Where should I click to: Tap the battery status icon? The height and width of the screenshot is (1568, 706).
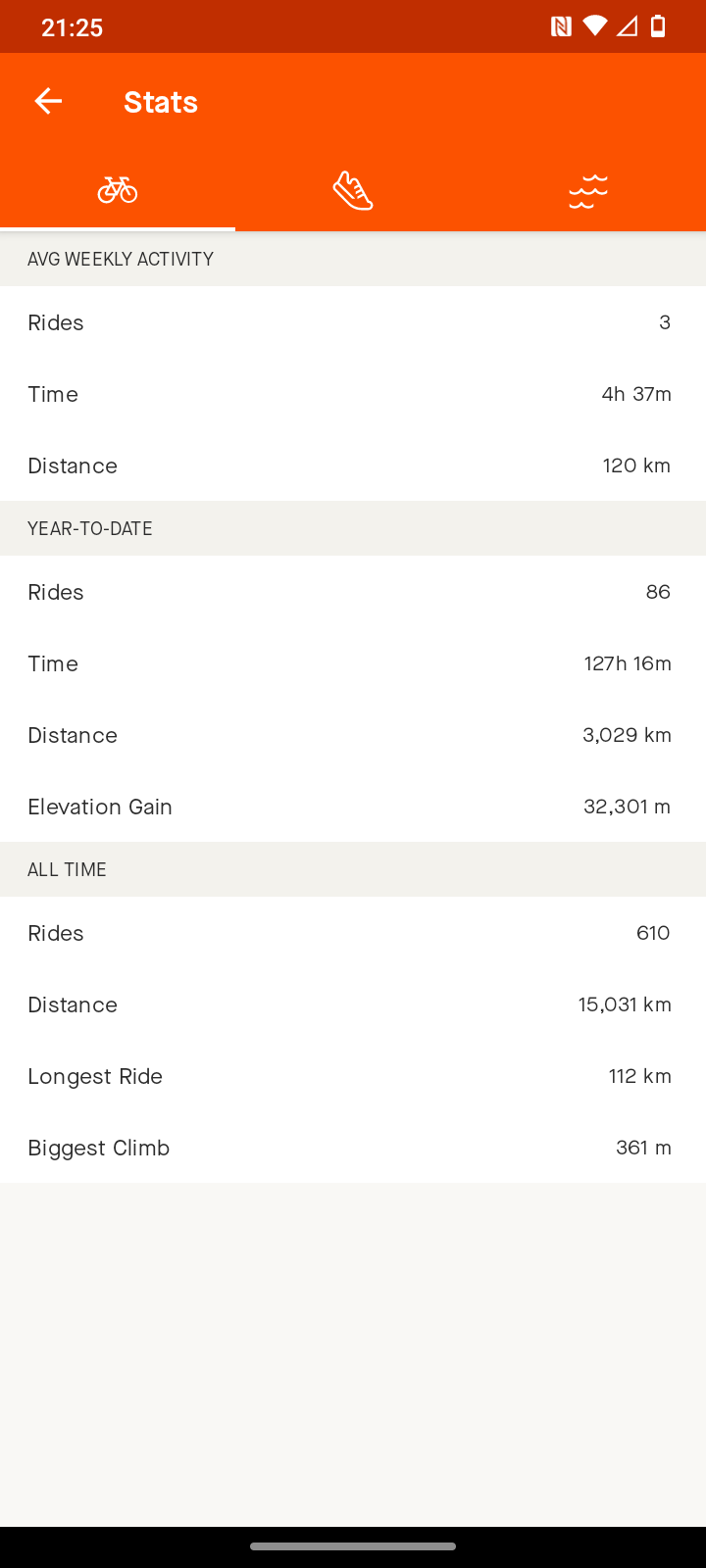659,26
